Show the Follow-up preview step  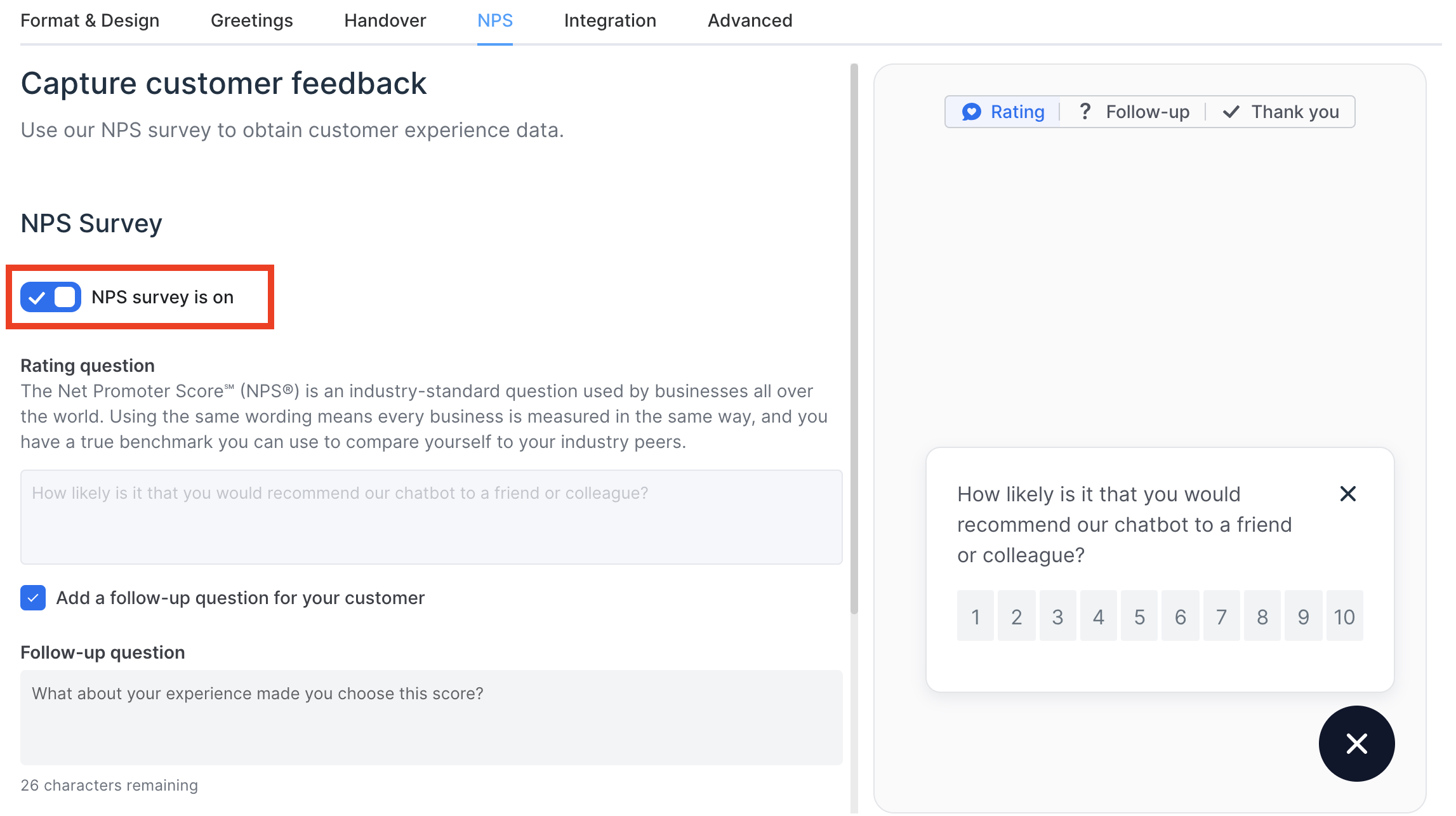[1134, 112]
